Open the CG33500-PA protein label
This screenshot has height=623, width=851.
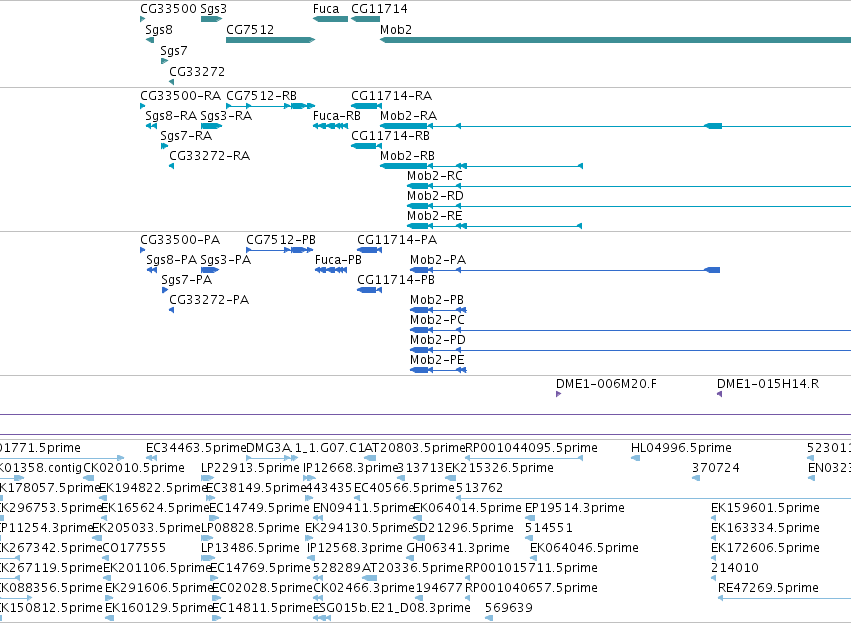tap(180, 240)
